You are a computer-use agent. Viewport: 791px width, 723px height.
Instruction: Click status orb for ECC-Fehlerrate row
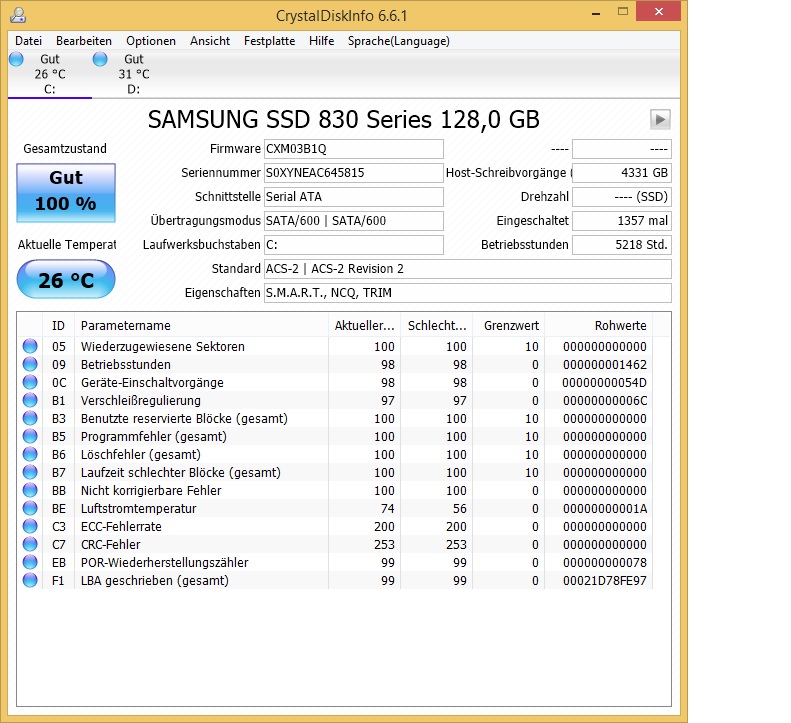click(30, 526)
